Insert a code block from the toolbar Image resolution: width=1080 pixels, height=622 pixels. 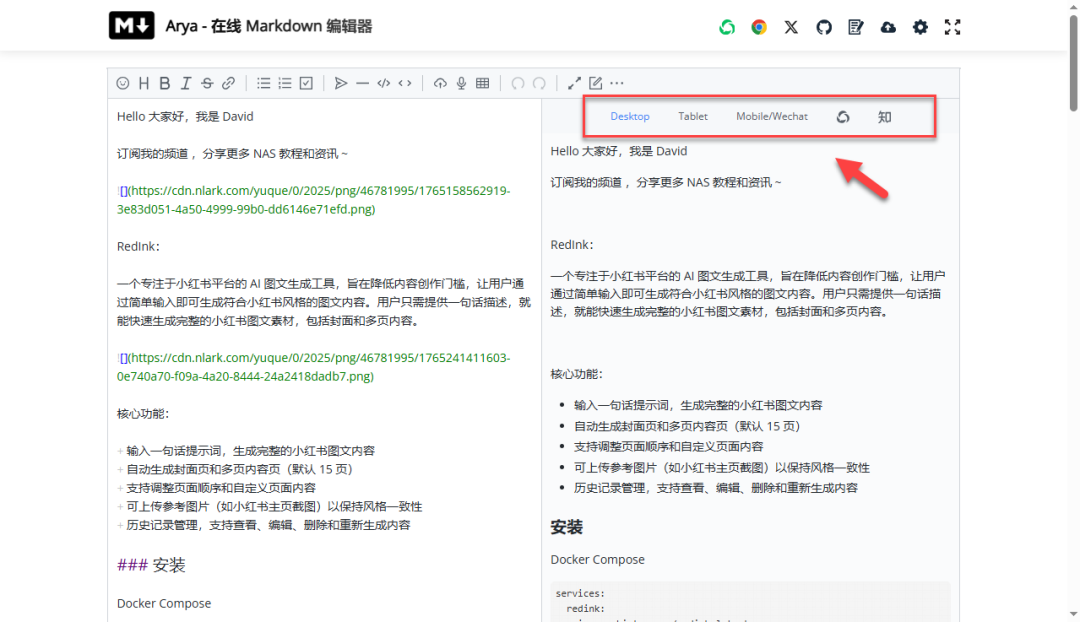[383, 83]
